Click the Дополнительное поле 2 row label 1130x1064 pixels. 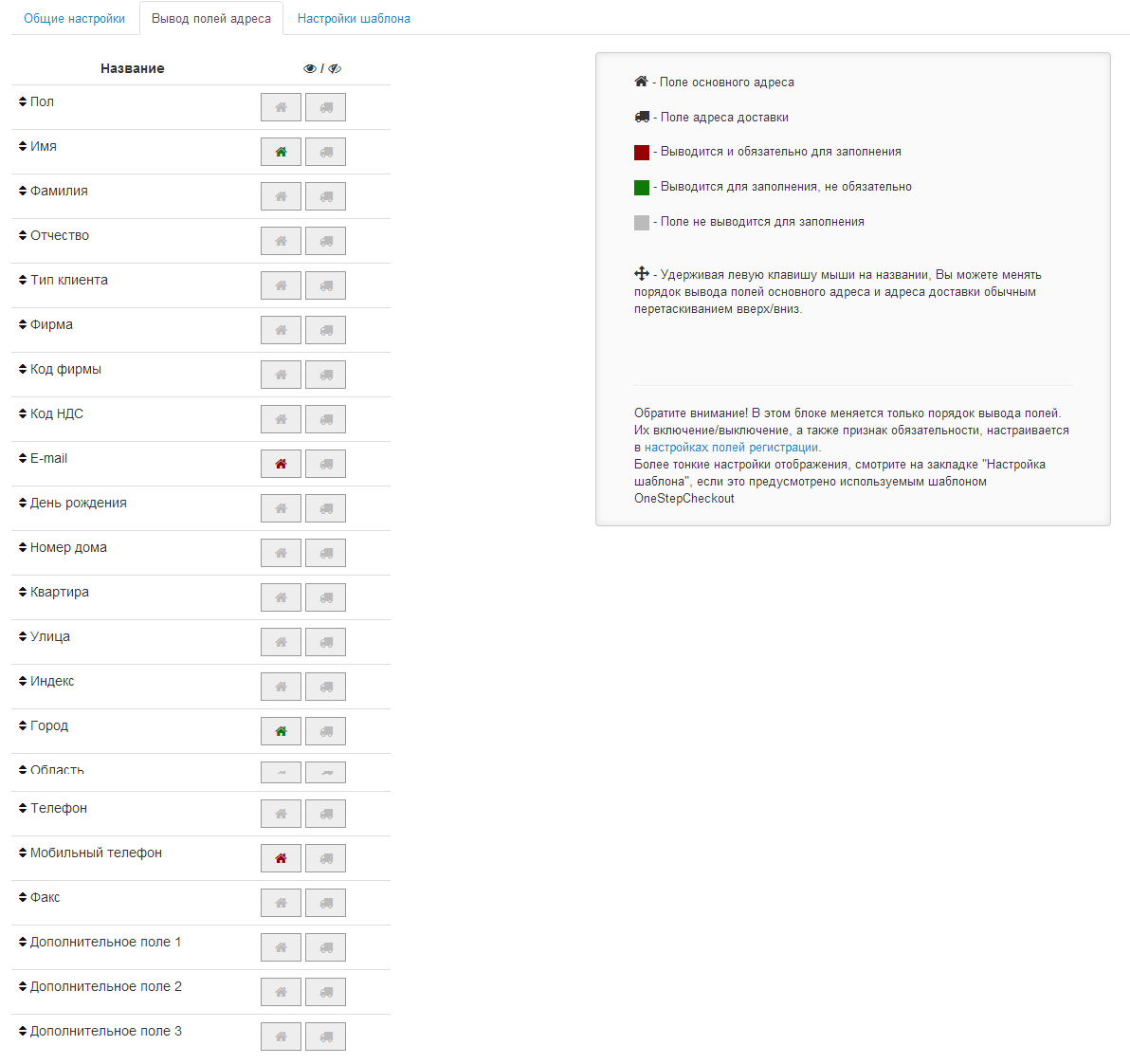tap(105, 986)
